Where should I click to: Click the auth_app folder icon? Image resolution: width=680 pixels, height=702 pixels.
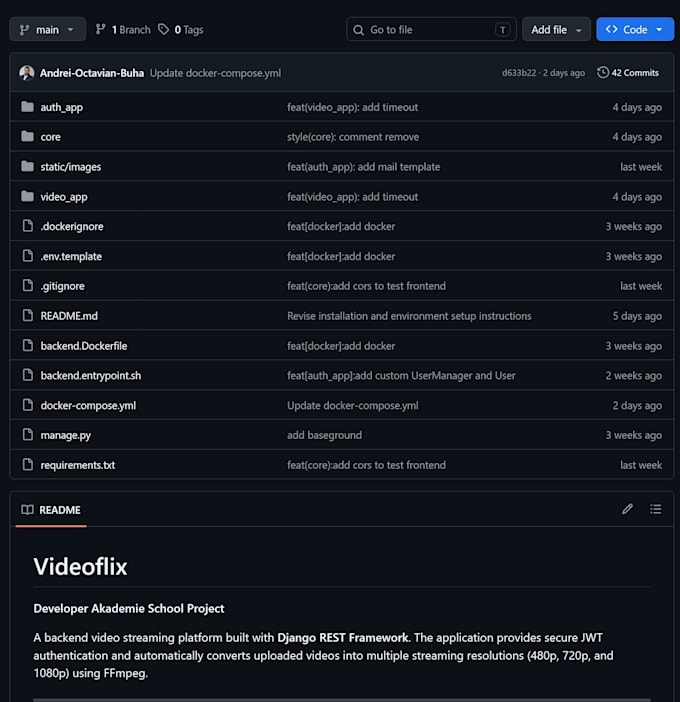click(27, 107)
